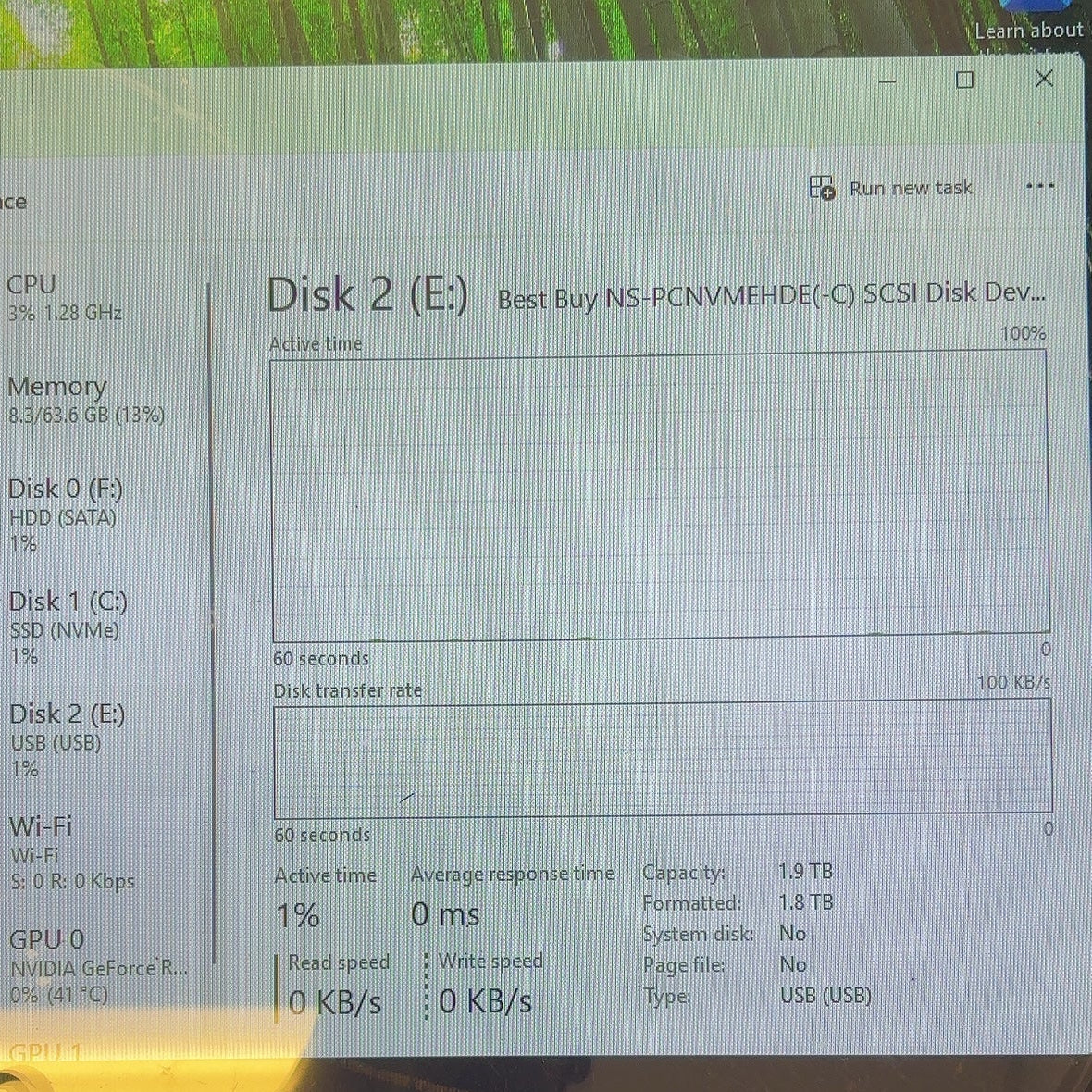Click the Active time graph

[660, 496]
